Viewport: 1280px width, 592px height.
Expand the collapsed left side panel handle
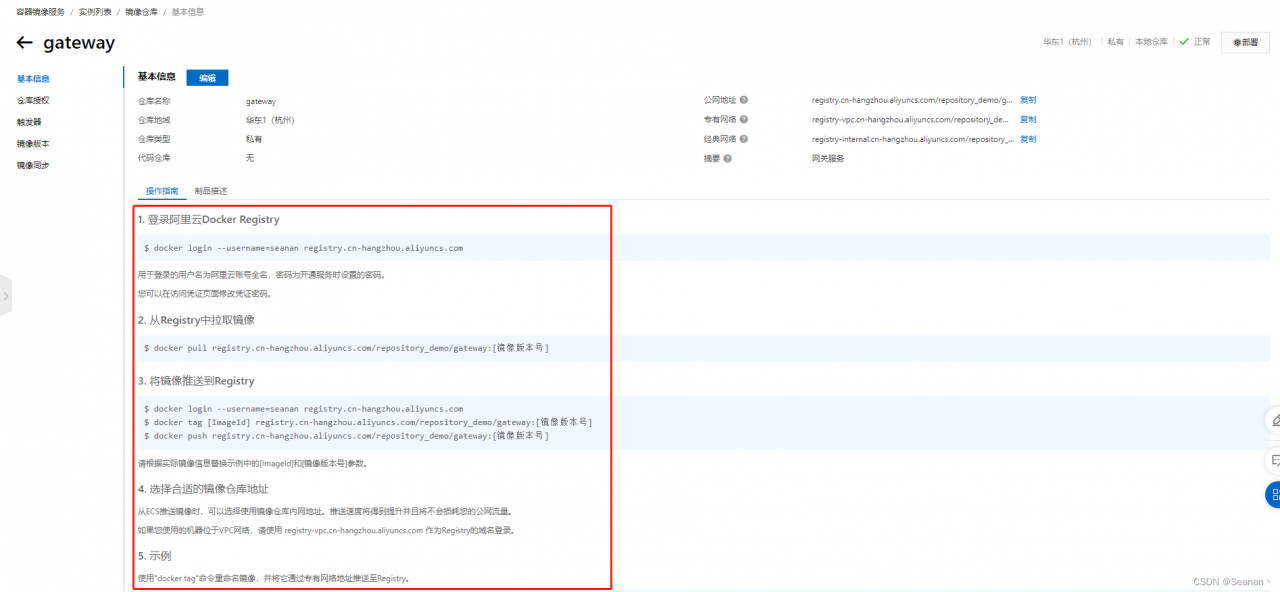[x=6, y=296]
